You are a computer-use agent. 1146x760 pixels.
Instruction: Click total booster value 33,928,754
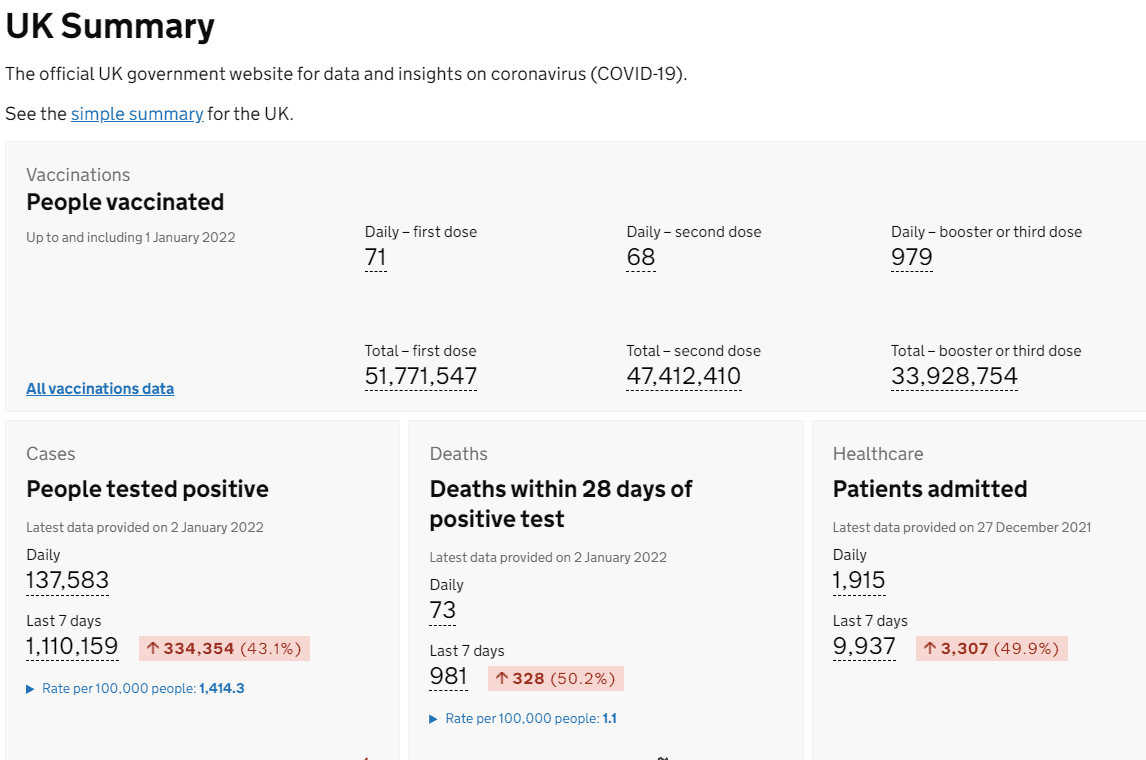(955, 376)
